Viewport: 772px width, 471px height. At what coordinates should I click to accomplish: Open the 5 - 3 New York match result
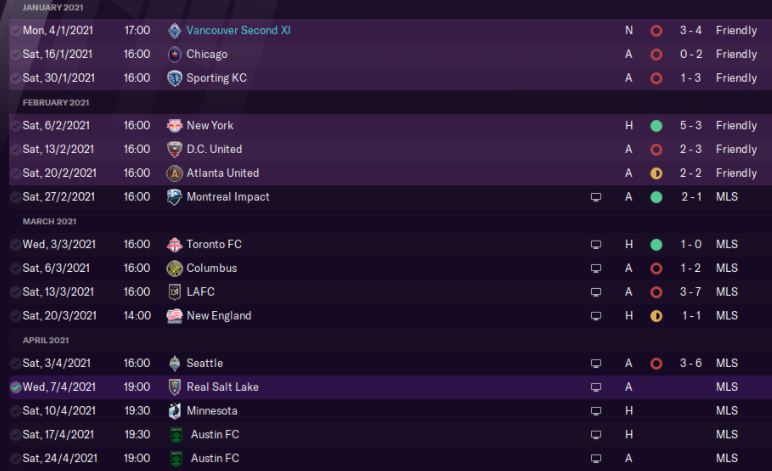692,126
